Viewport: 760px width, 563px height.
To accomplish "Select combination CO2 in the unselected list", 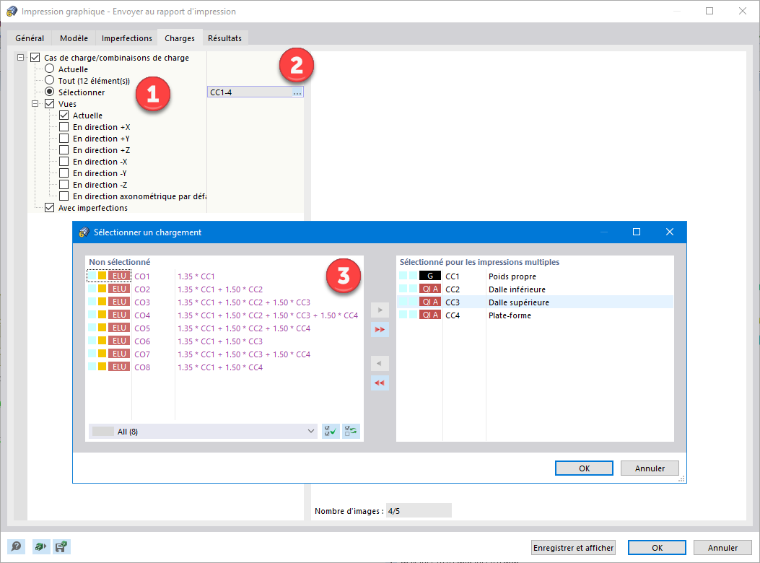I will [224, 289].
